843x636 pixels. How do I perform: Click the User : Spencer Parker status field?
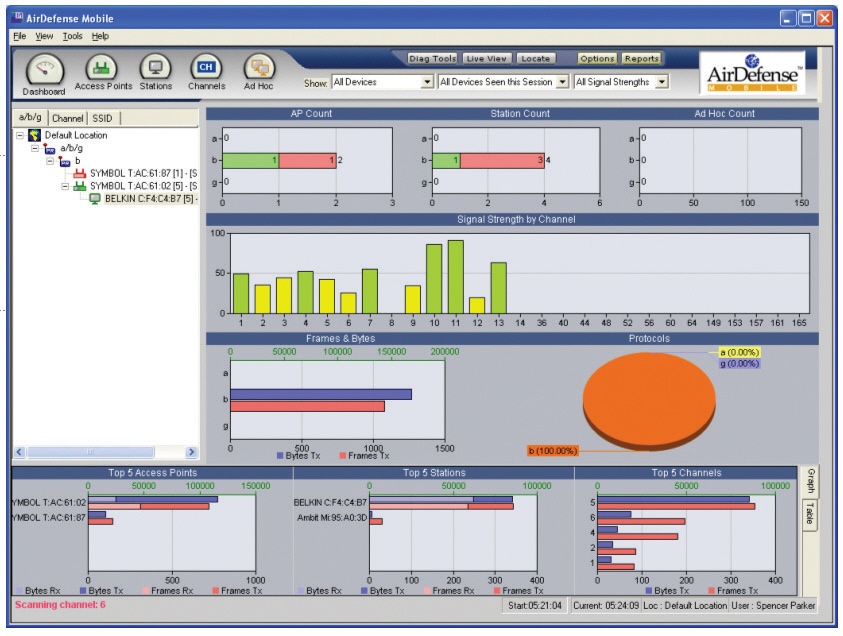click(x=773, y=605)
